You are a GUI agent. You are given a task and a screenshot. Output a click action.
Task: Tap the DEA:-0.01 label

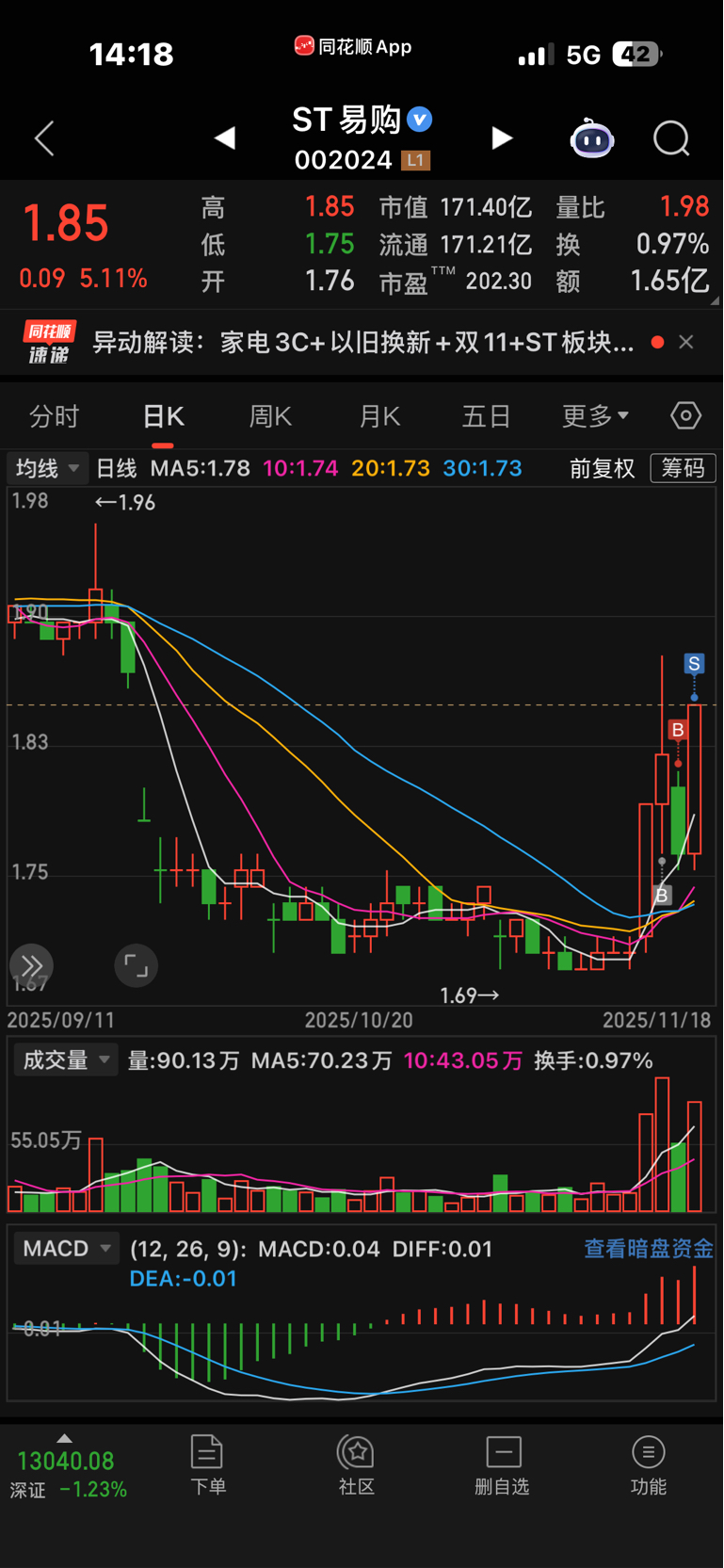(183, 1279)
